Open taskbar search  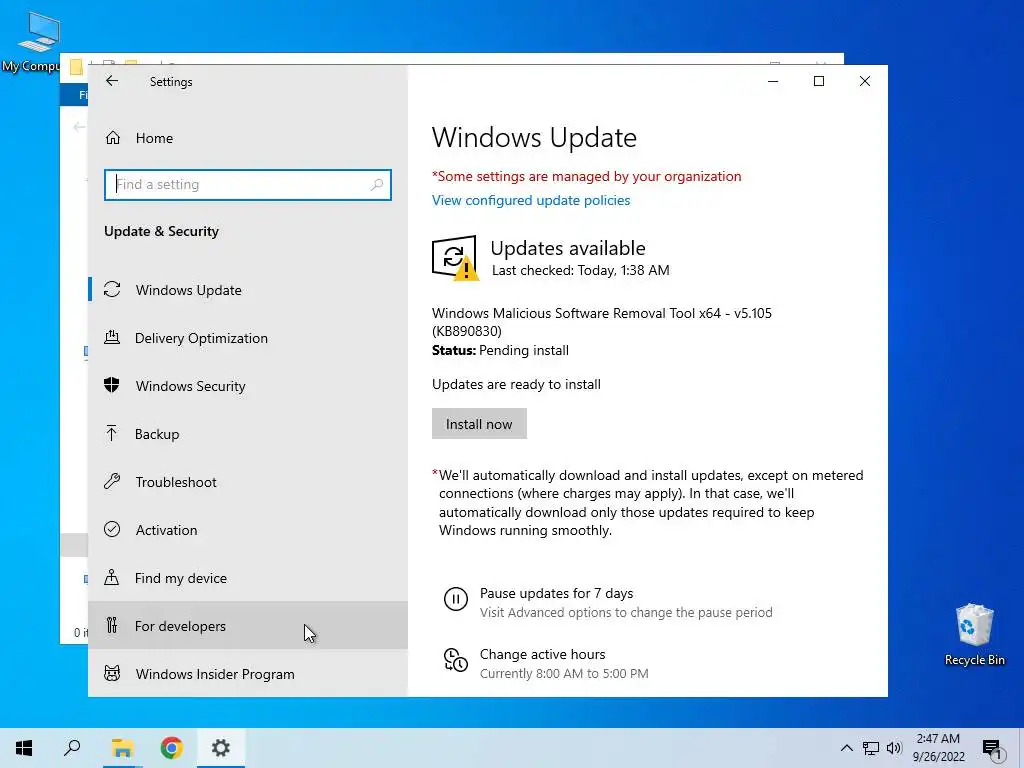[72, 748]
